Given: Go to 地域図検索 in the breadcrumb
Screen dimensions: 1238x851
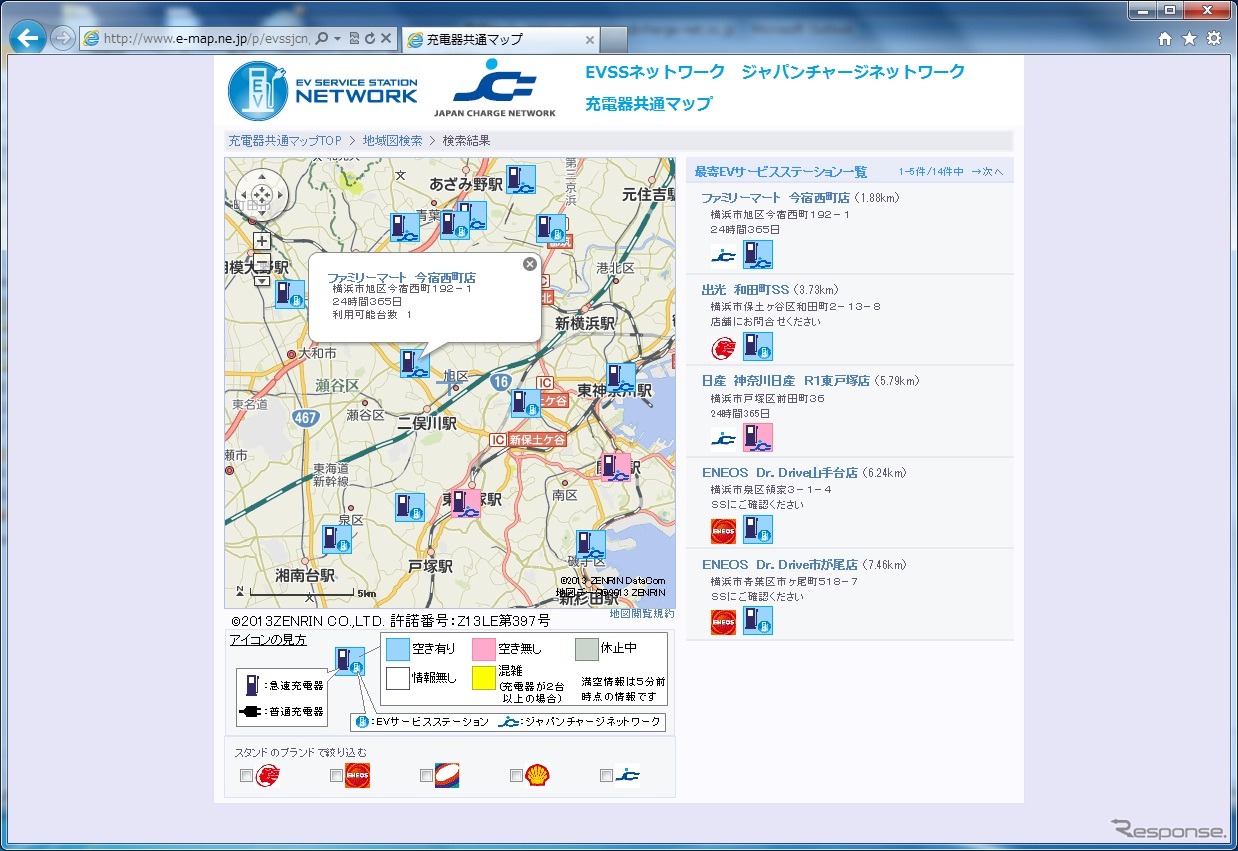Looking at the screenshot, I should (x=392, y=141).
